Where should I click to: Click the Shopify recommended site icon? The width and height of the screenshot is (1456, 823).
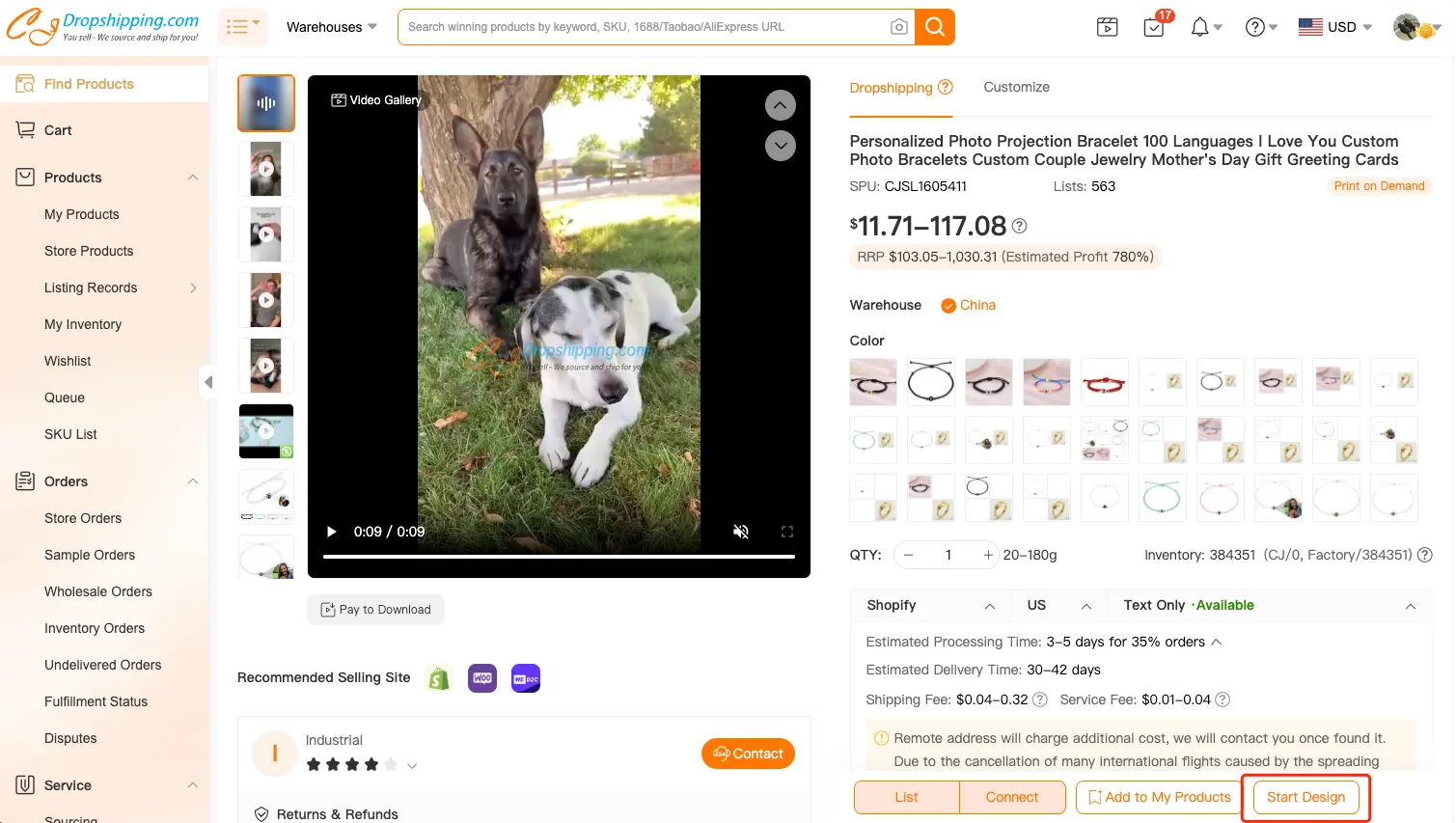pyautogui.click(x=439, y=678)
